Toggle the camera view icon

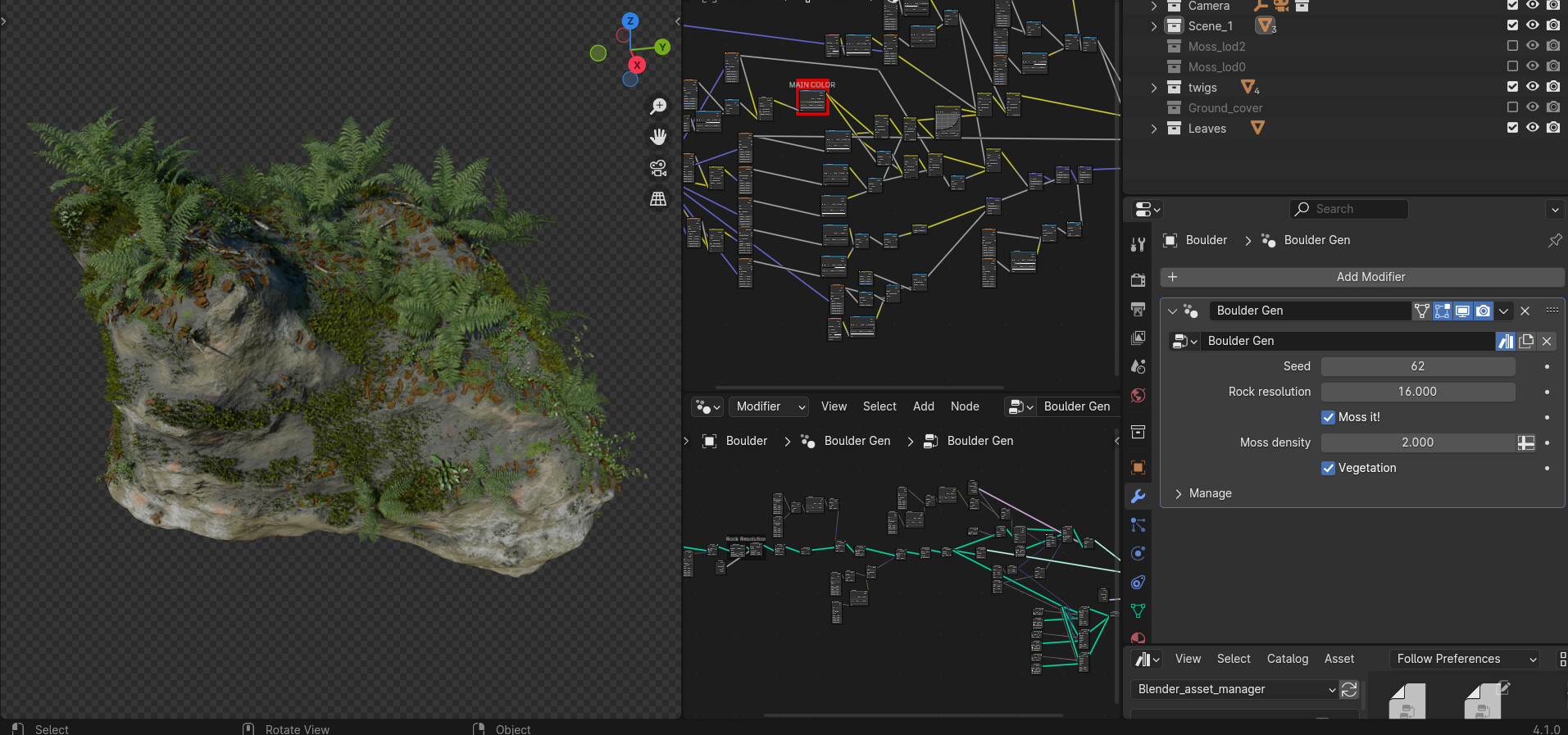(x=658, y=168)
